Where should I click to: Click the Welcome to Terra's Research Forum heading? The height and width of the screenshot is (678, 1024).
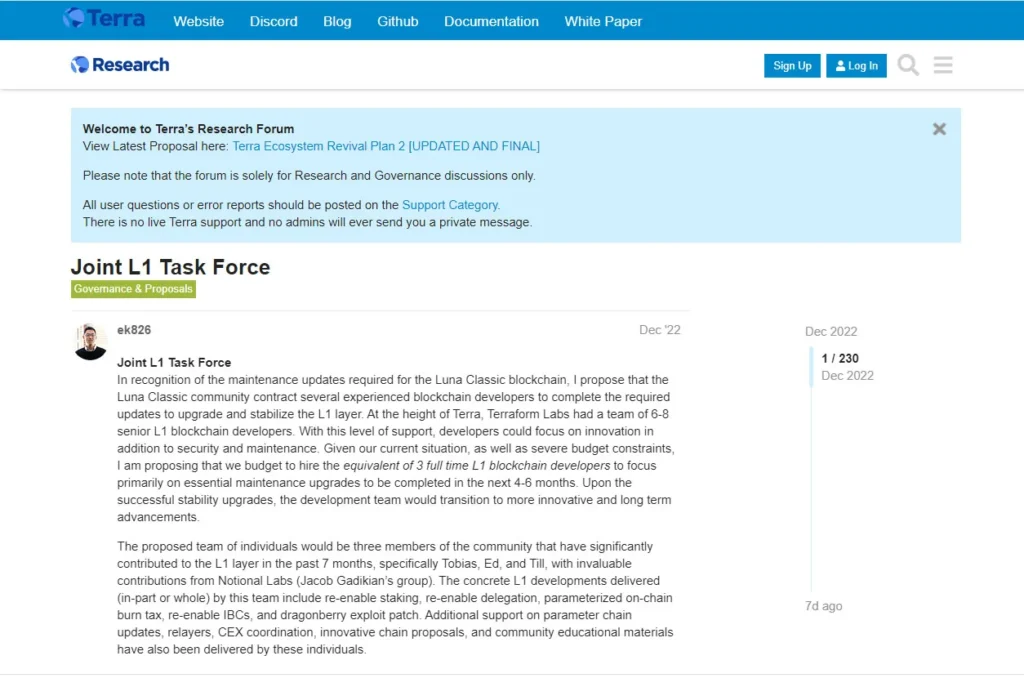[188, 129]
